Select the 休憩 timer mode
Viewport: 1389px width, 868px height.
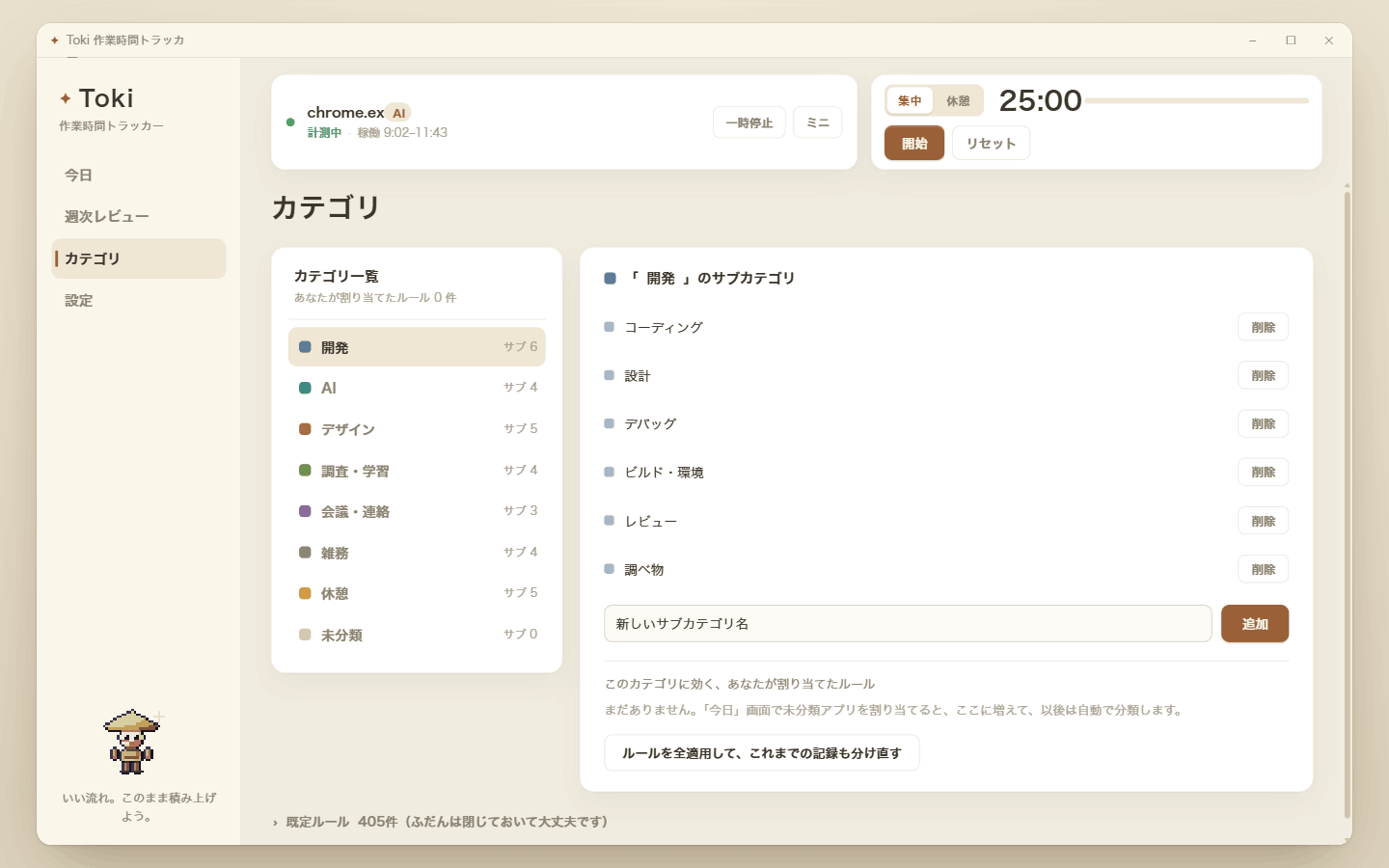point(958,100)
